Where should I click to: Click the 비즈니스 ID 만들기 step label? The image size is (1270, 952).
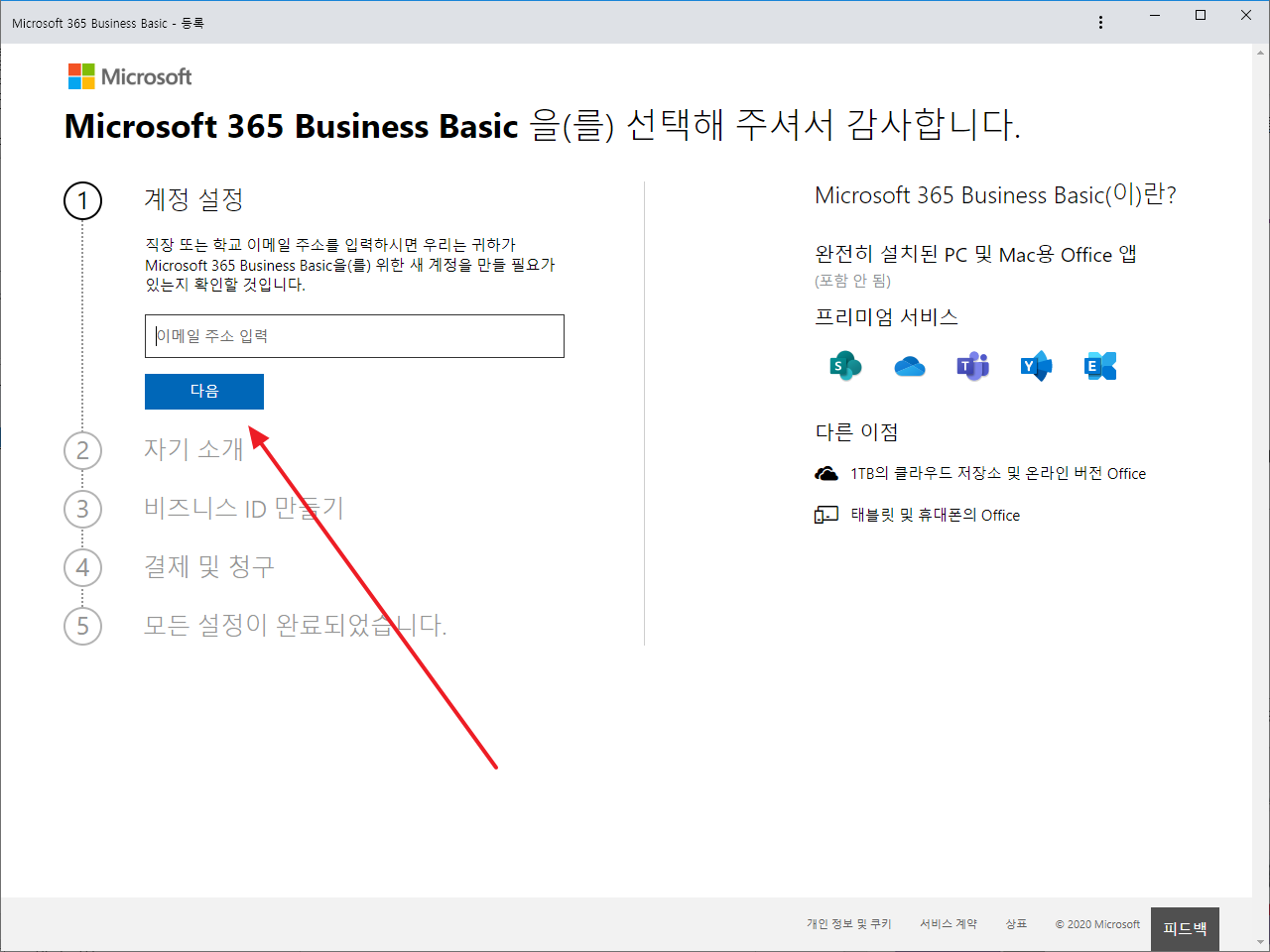(x=244, y=508)
